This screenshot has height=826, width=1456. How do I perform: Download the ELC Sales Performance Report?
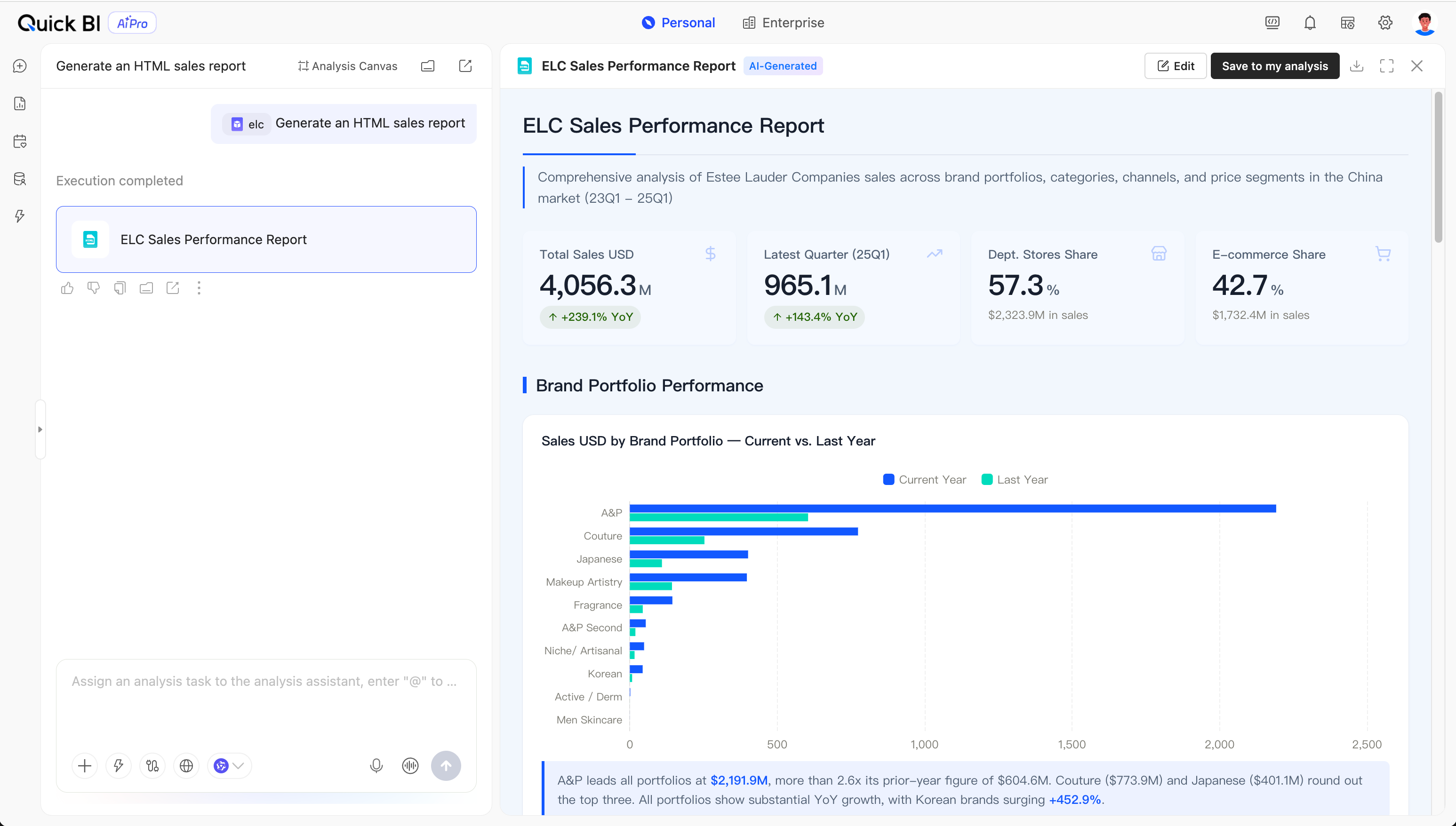(1357, 66)
